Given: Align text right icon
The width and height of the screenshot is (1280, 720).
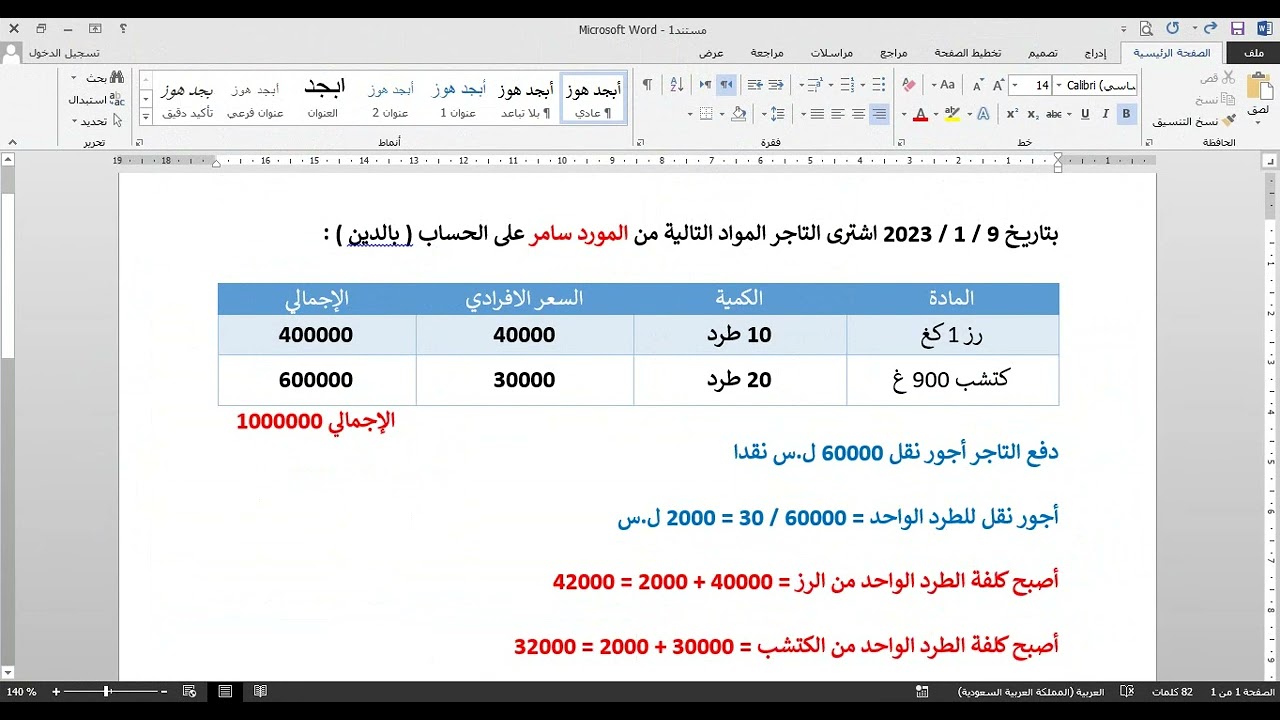Looking at the screenshot, I should (880, 114).
